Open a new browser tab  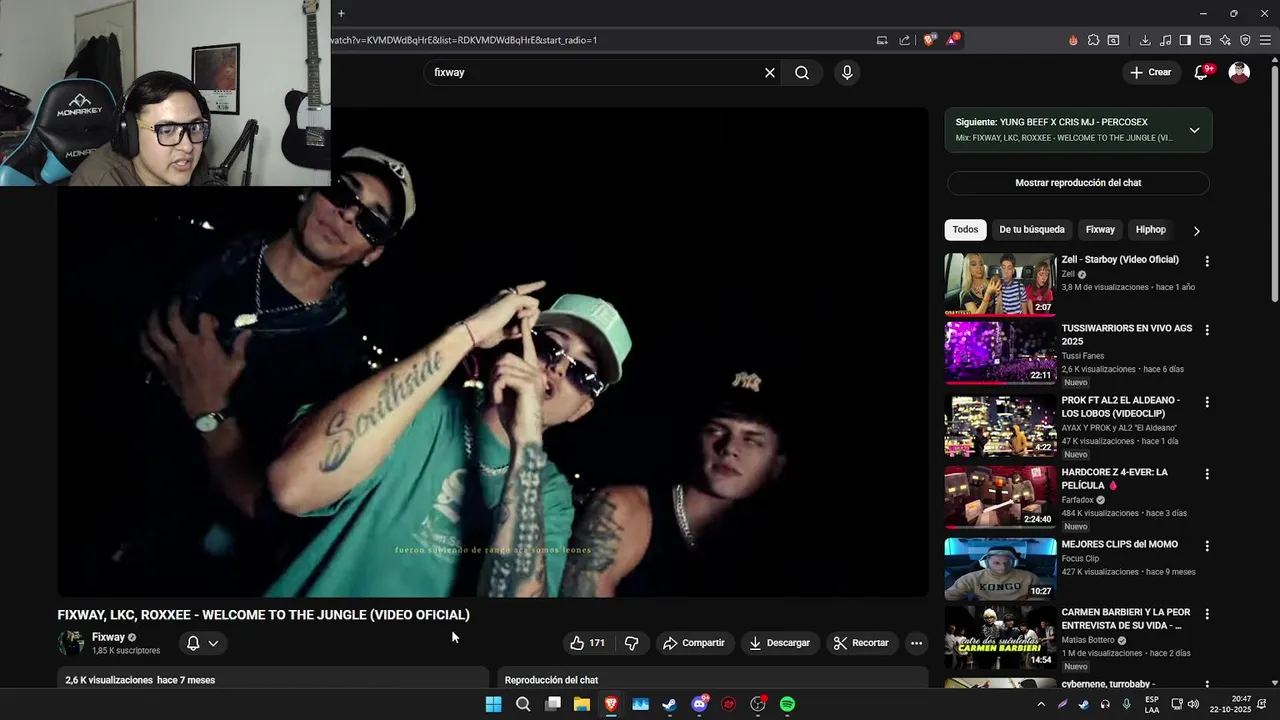(341, 13)
